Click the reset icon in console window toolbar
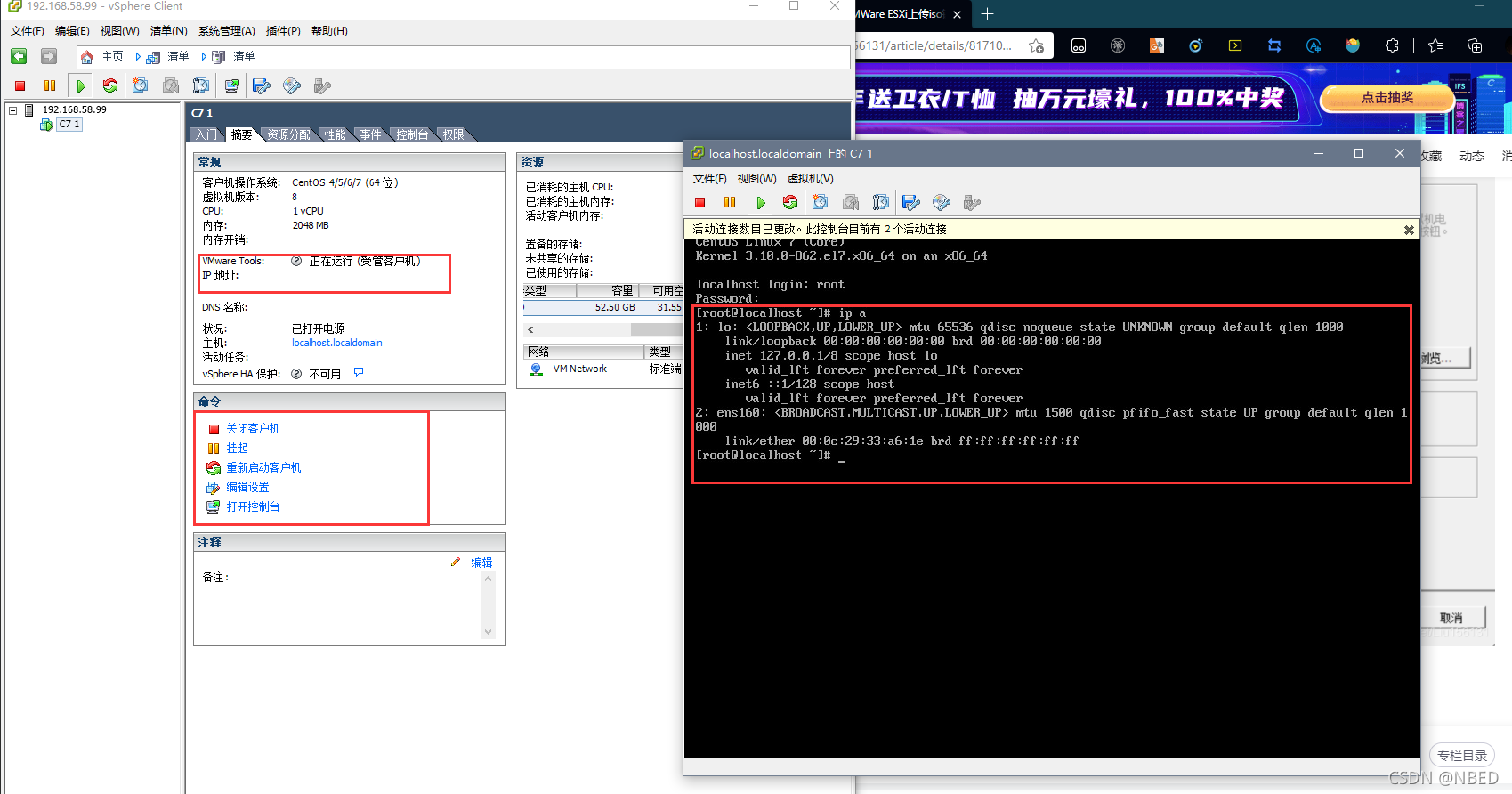The image size is (1512, 794). click(790, 202)
